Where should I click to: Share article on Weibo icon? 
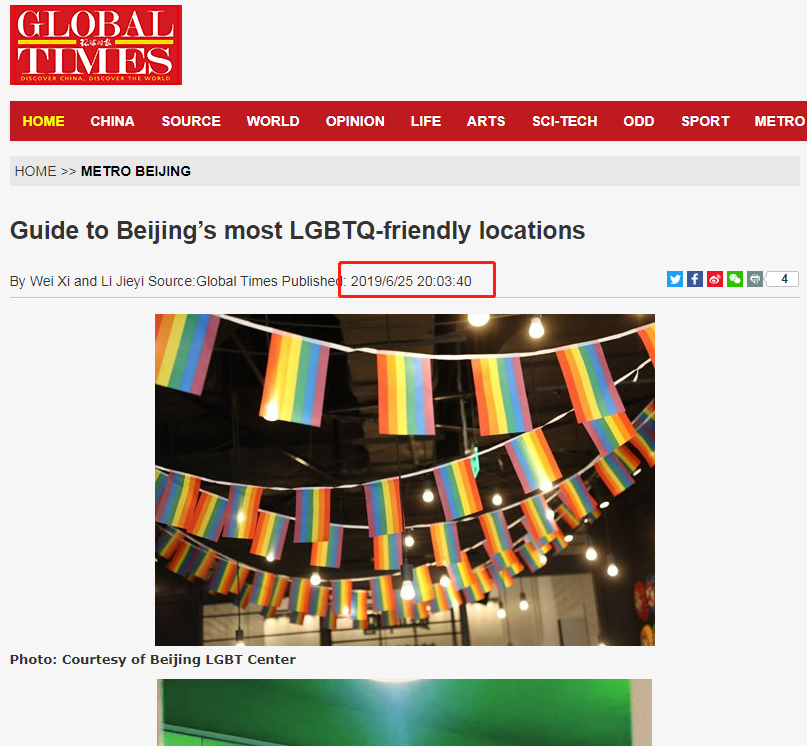[715, 279]
